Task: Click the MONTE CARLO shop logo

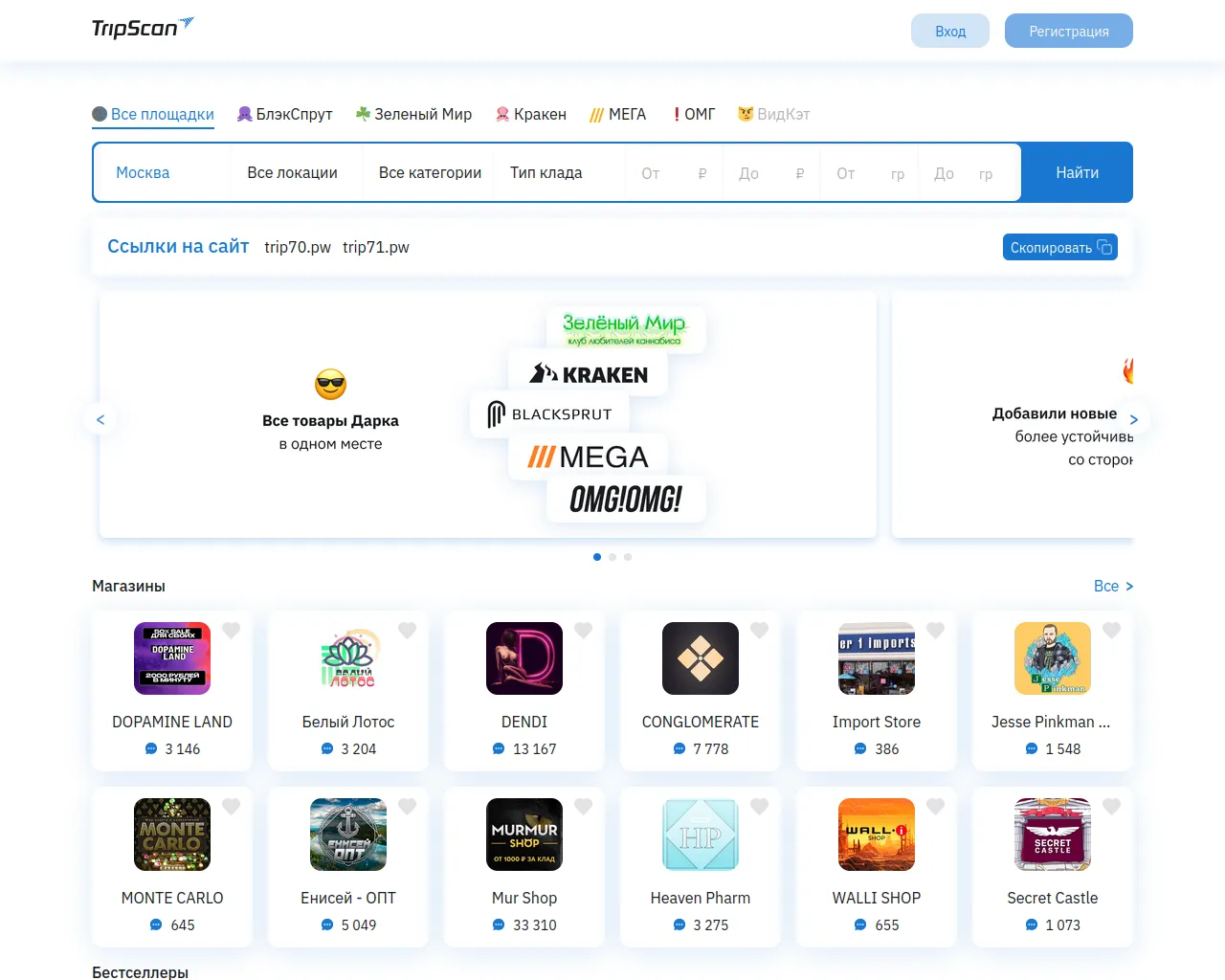Action: pos(172,835)
